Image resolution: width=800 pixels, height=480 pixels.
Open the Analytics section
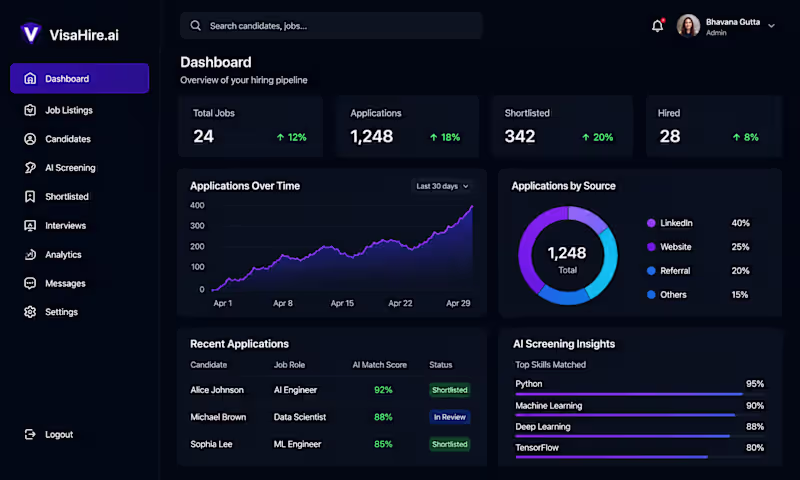[x=63, y=255]
